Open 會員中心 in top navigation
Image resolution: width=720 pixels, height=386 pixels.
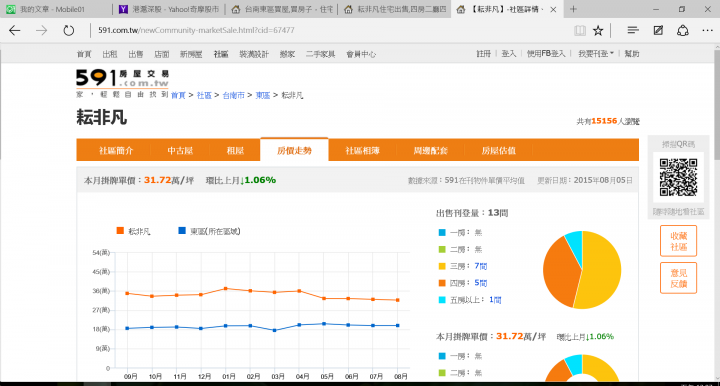coord(361,54)
